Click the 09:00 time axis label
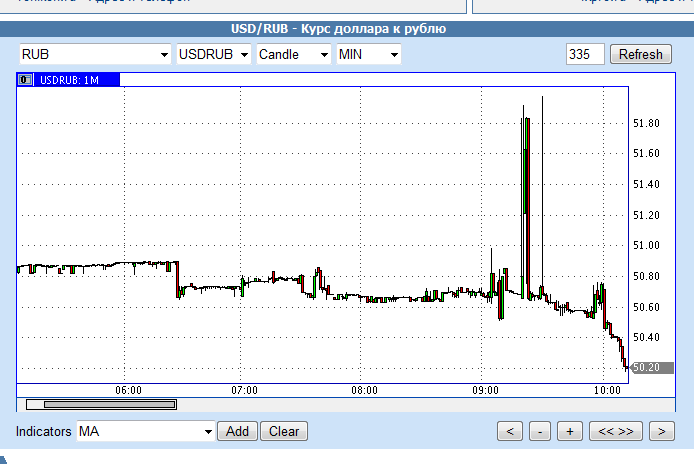This screenshot has height=464, width=694. [486, 391]
